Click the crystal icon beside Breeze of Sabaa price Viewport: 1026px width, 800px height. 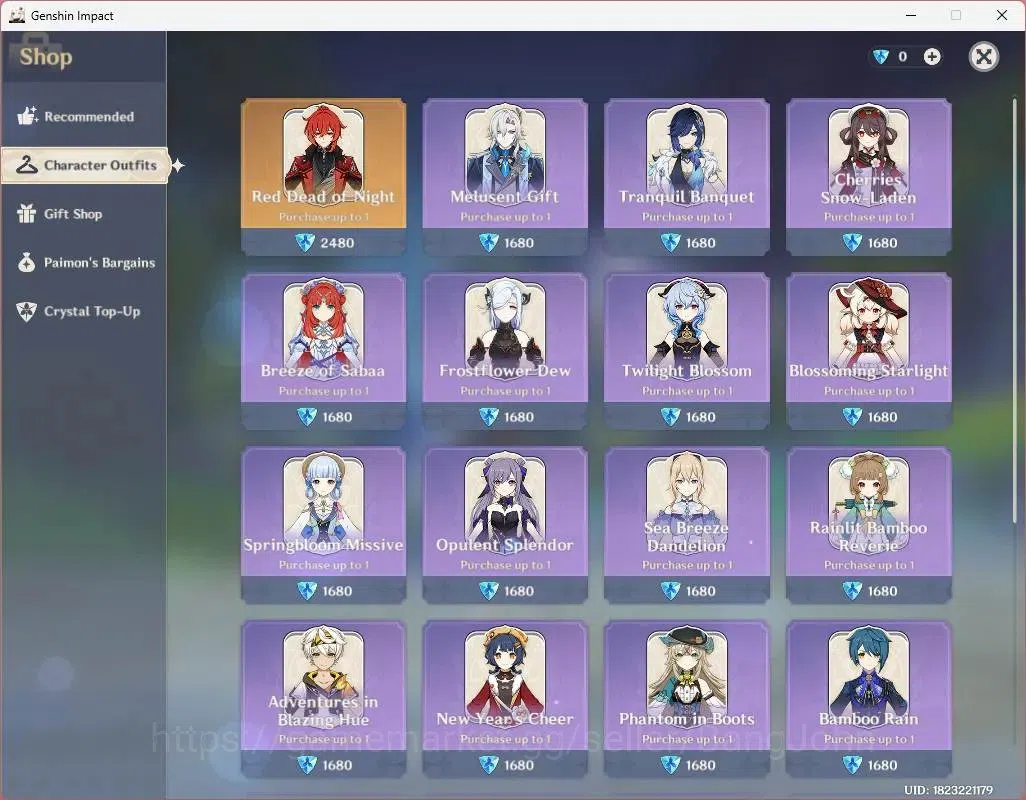tap(307, 417)
